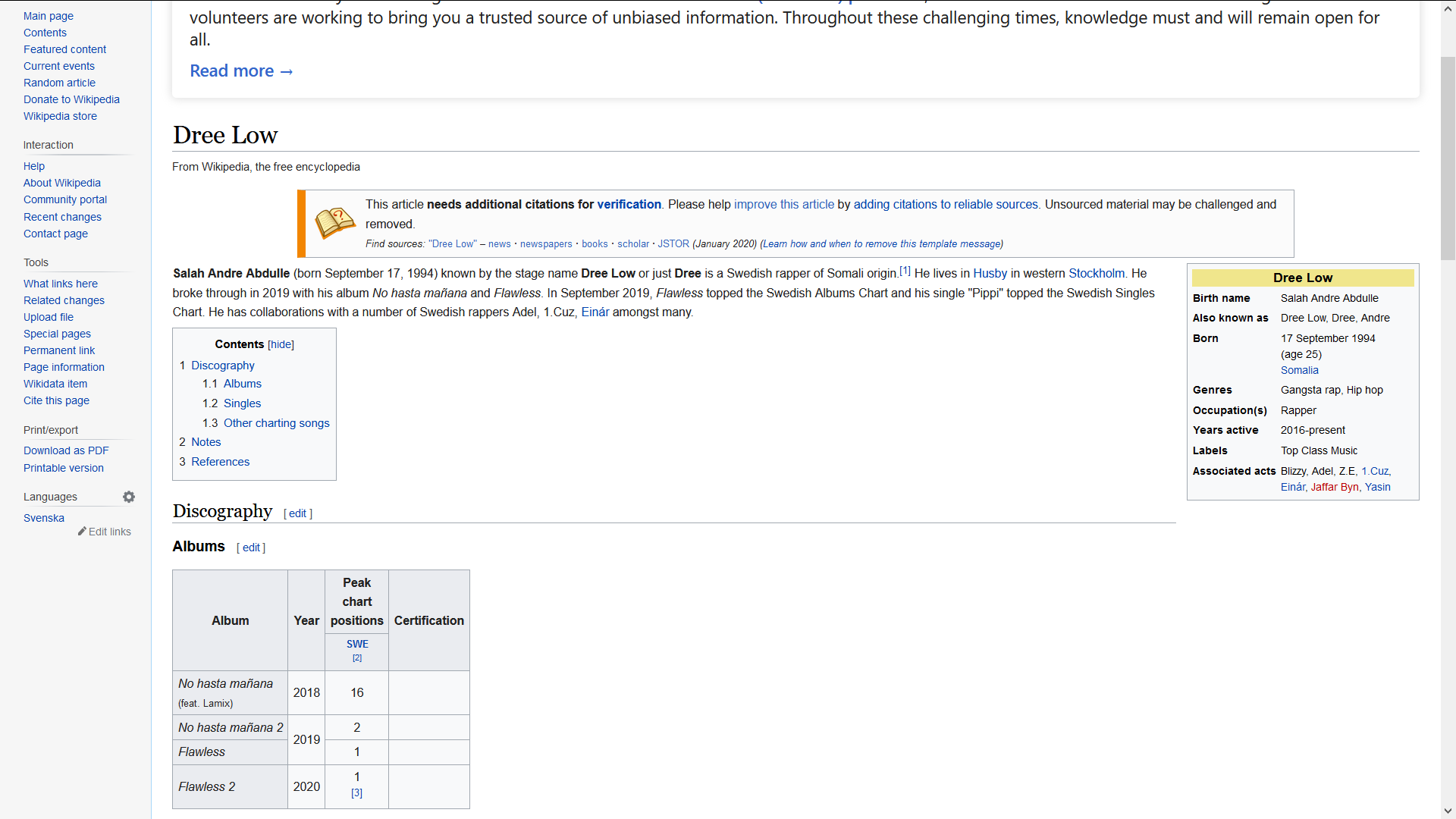Click the question-book citation notice icon
The height and width of the screenshot is (819, 1456).
point(334,223)
